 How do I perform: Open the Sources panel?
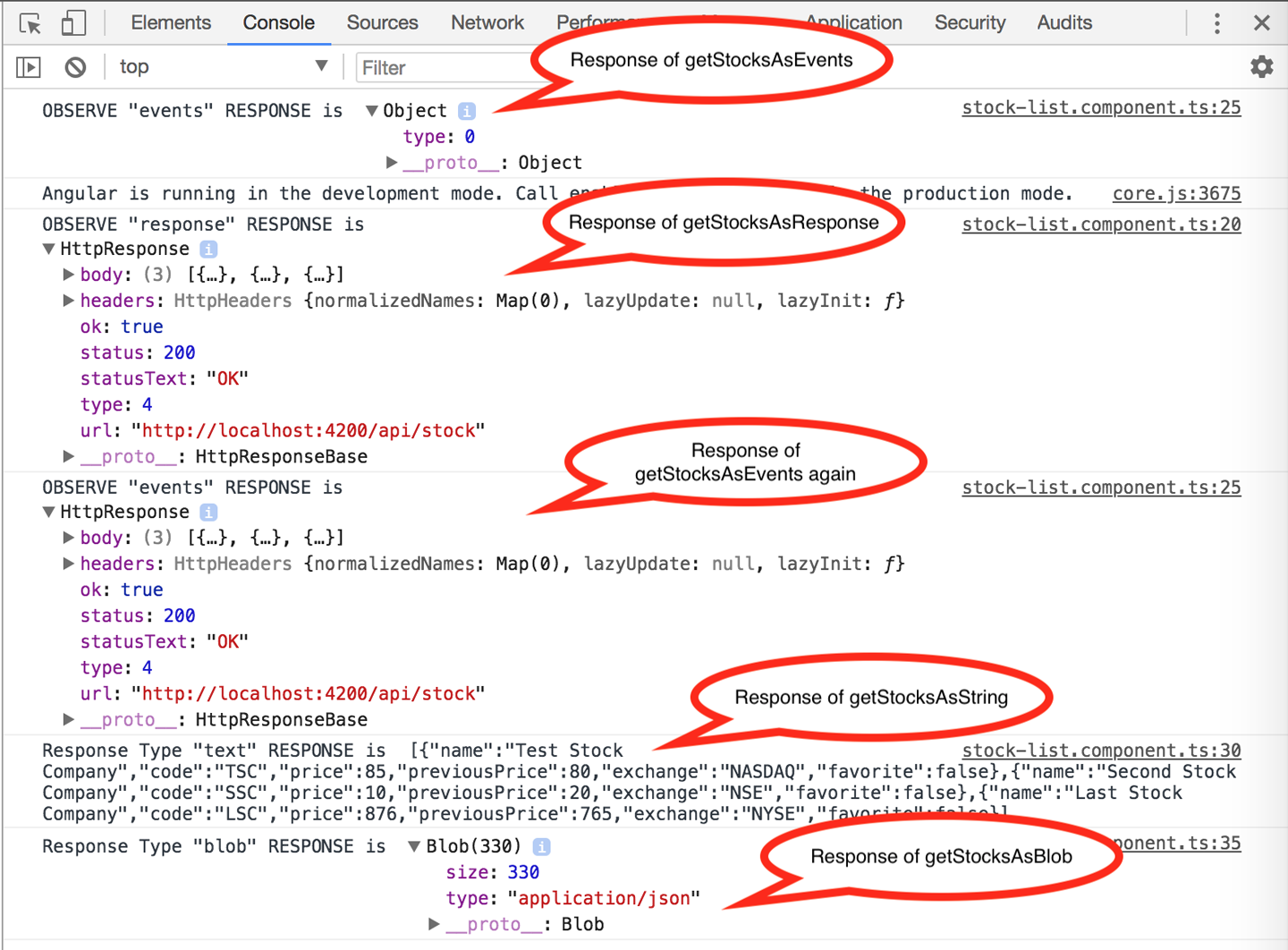tap(382, 22)
